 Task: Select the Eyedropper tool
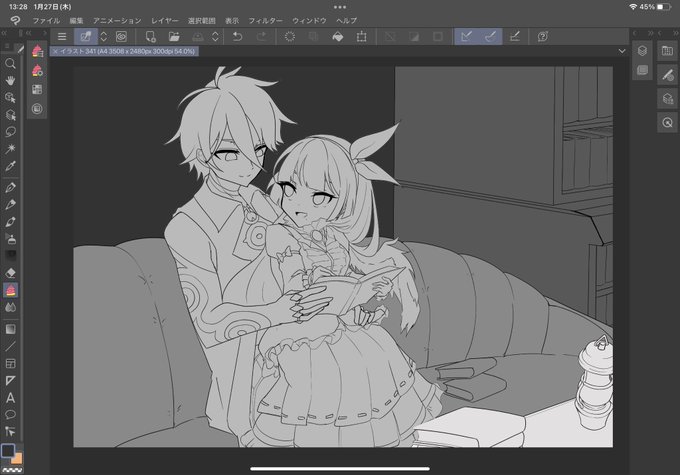click(x=10, y=166)
